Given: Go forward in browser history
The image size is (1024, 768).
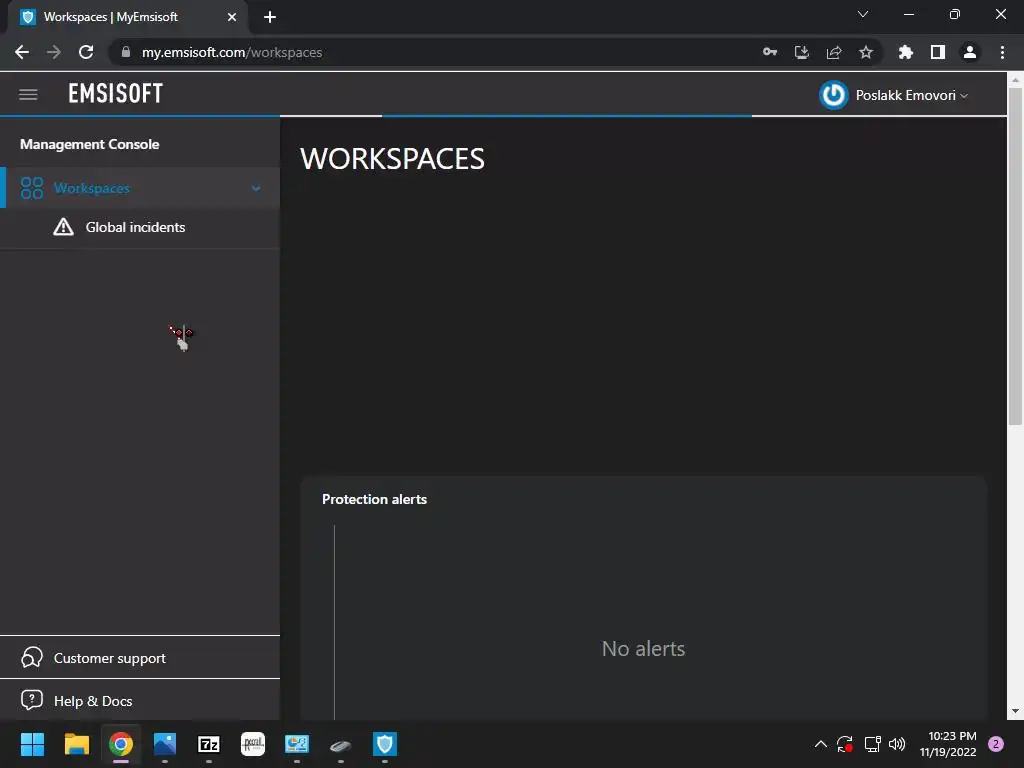Looking at the screenshot, I should coord(54,52).
